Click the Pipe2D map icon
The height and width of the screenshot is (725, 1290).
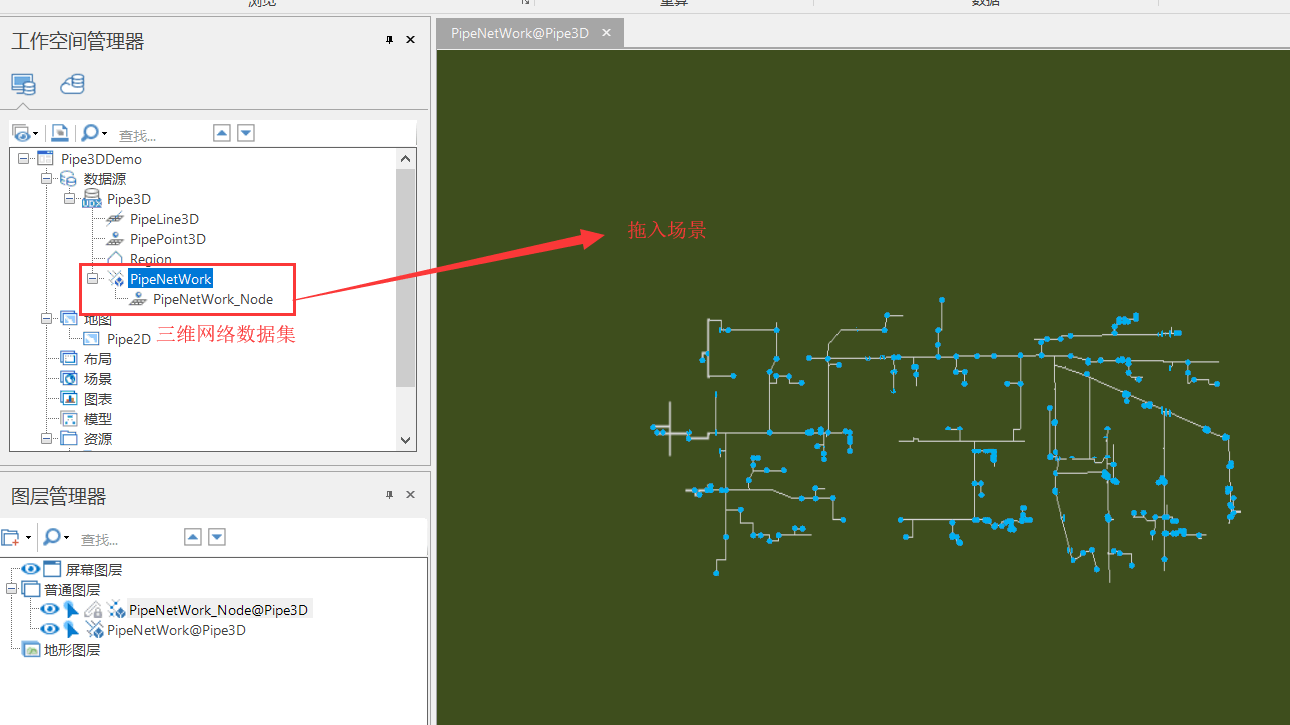[91, 339]
